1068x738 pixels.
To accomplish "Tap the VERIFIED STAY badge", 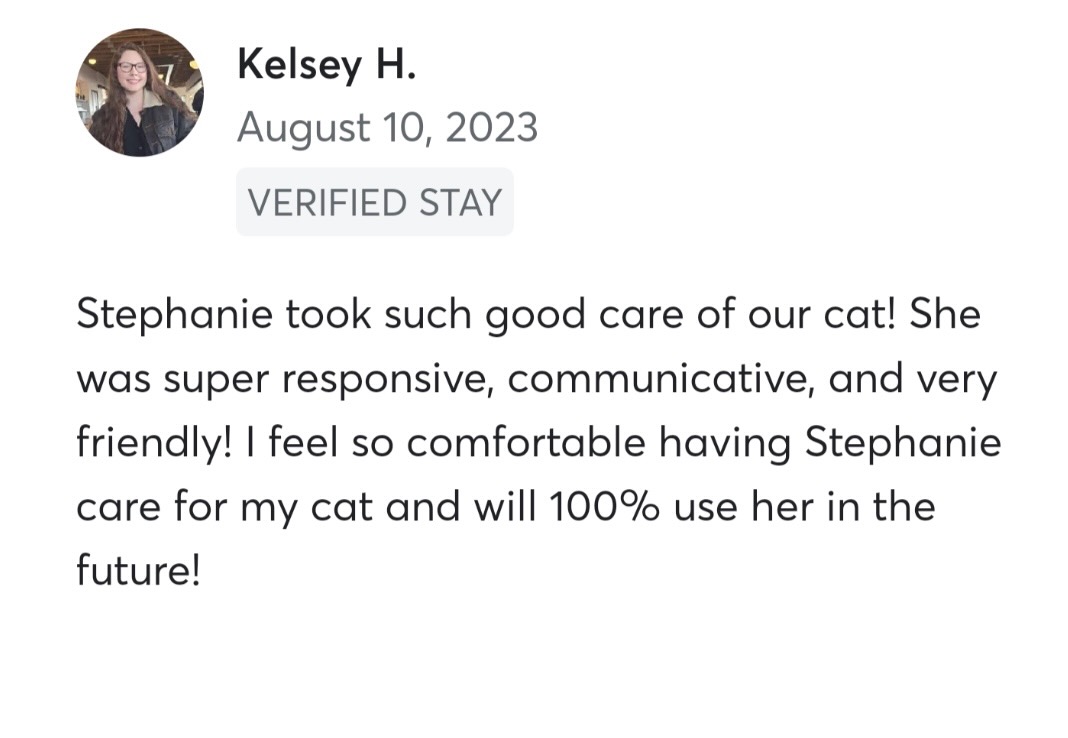I will (x=374, y=202).
